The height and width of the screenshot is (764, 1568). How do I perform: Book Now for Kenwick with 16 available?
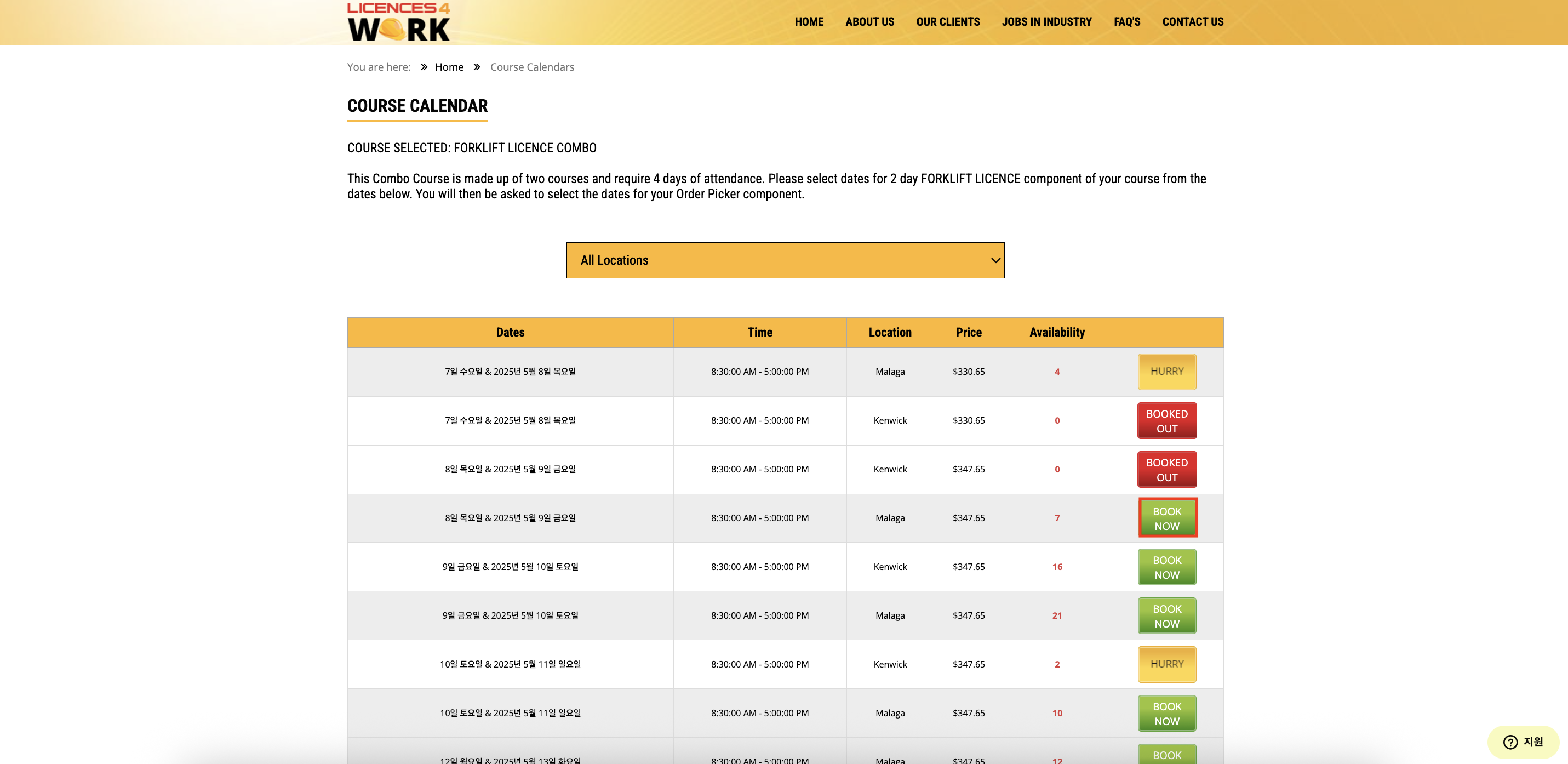coord(1166,567)
